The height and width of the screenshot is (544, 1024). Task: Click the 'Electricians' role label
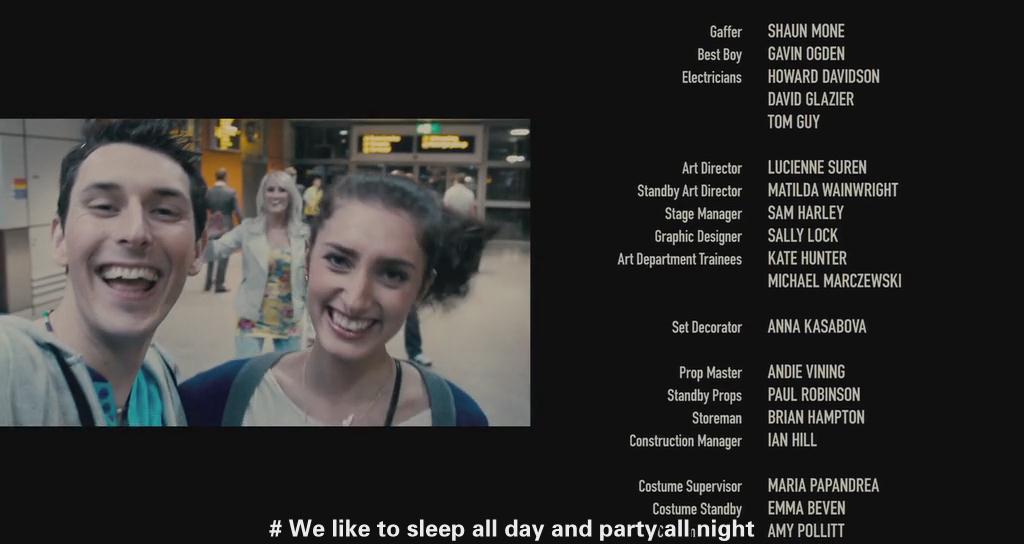pyautogui.click(x=711, y=77)
